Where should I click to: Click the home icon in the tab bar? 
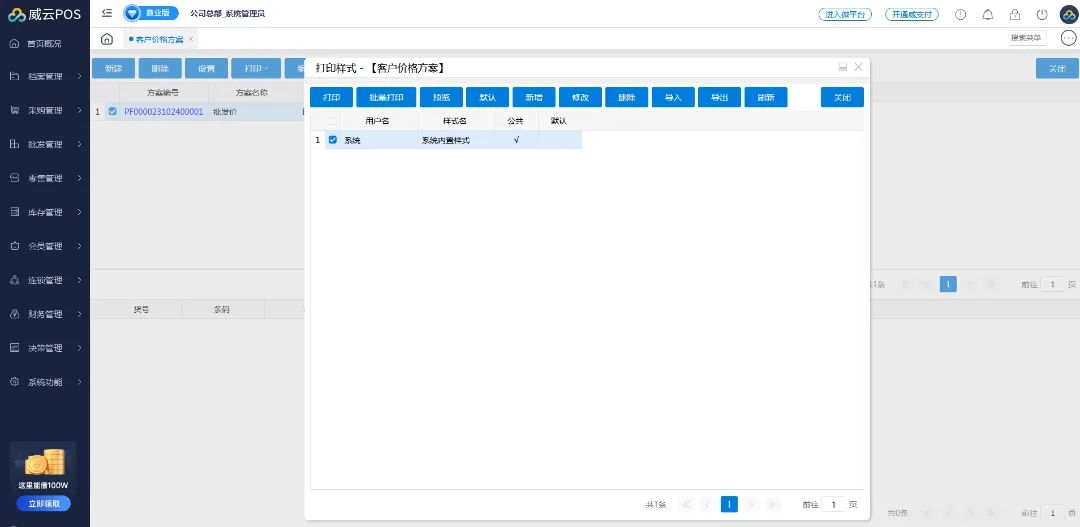coord(107,39)
